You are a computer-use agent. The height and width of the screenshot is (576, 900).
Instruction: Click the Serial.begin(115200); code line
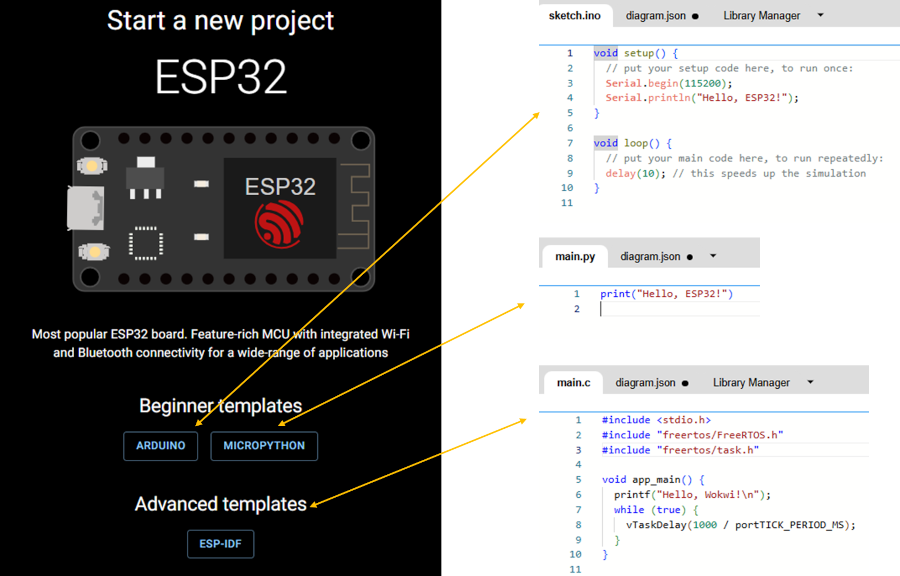pos(669,83)
